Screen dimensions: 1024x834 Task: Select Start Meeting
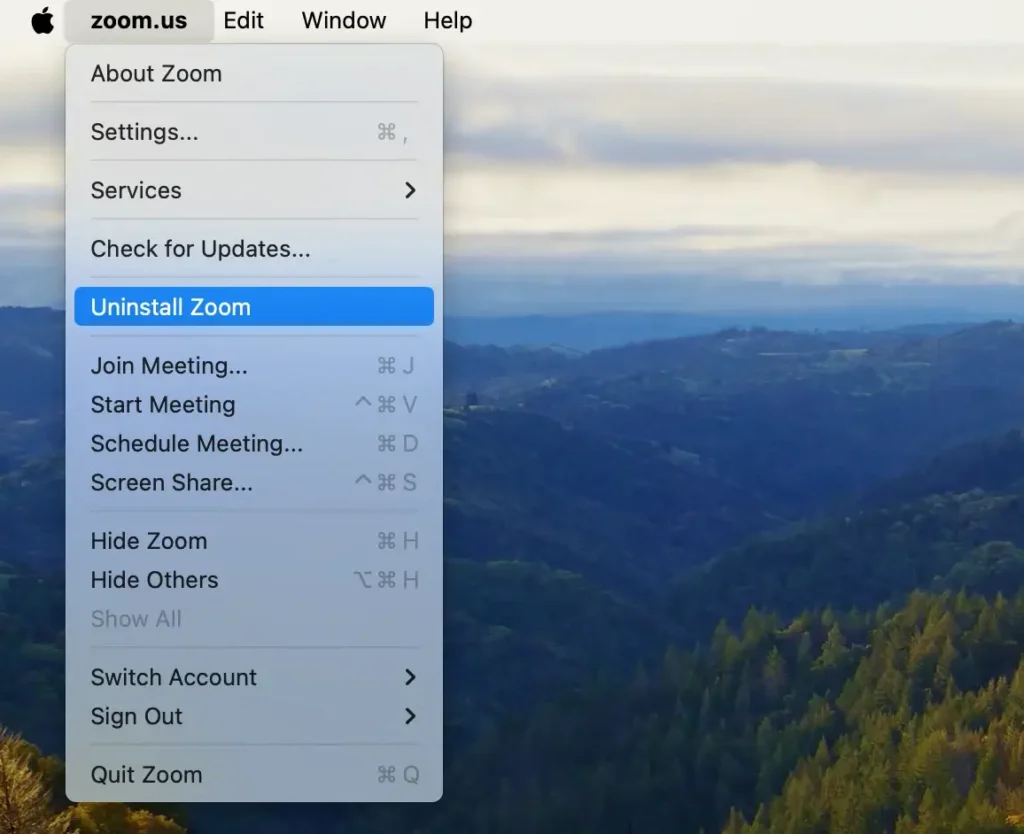pos(254,405)
